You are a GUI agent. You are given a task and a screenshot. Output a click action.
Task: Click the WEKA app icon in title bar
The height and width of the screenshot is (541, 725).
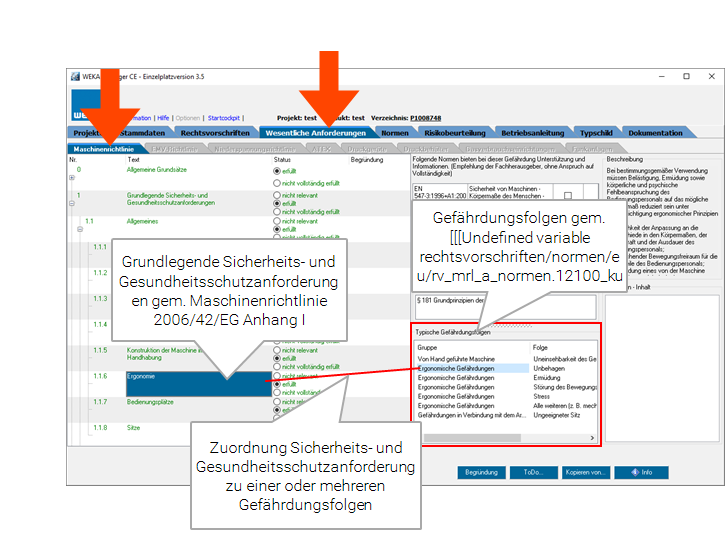click(74, 76)
